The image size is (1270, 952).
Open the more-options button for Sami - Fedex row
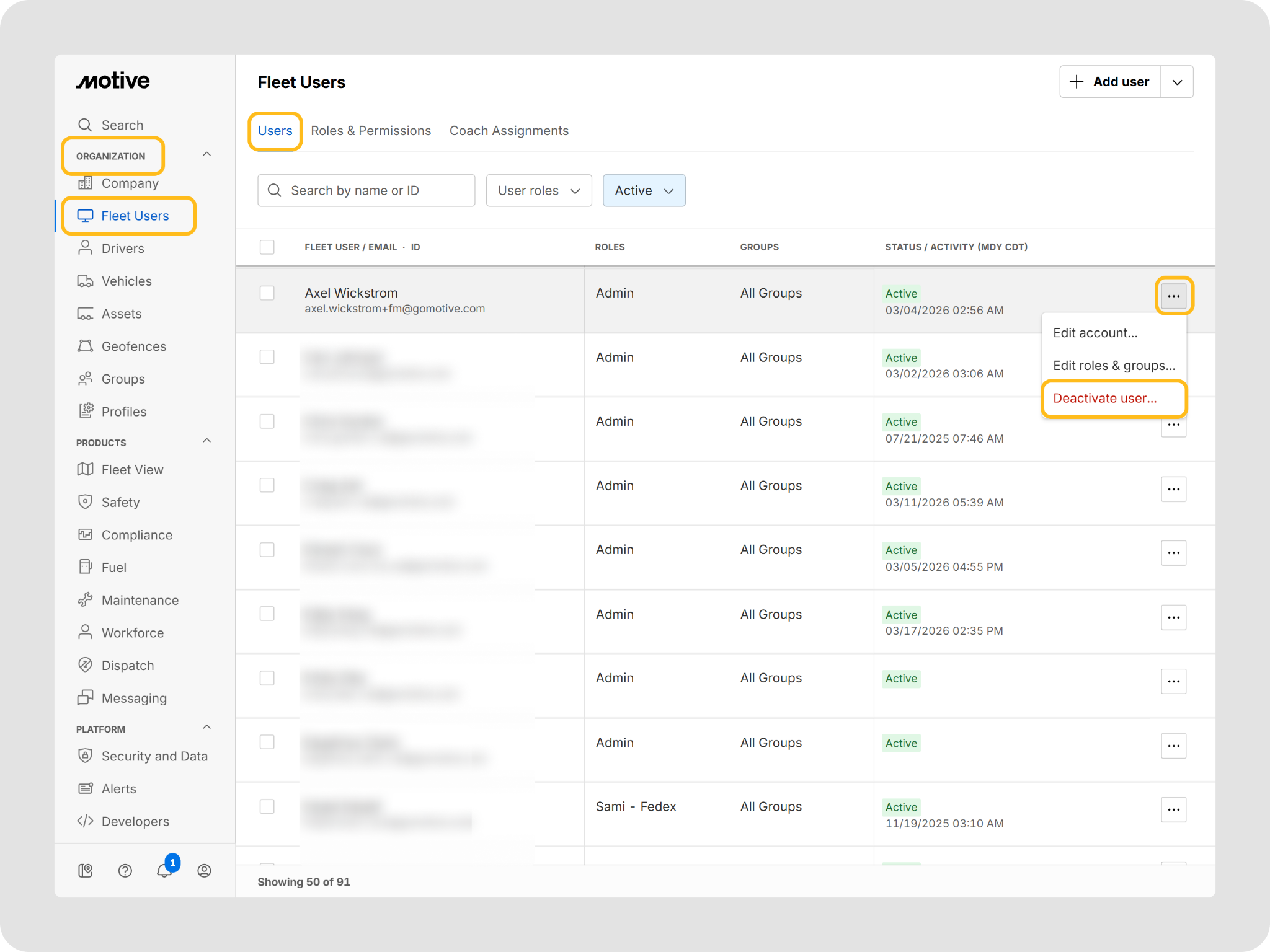[x=1173, y=809]
